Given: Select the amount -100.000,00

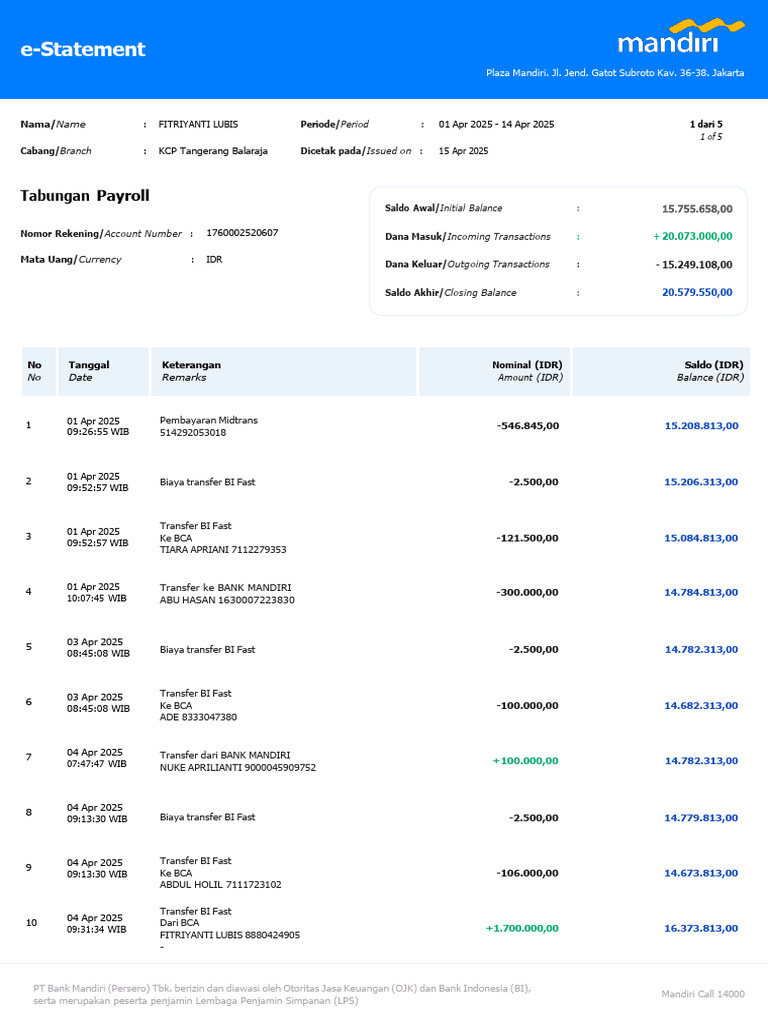Looking at the screenshot, I should point(528,705).
